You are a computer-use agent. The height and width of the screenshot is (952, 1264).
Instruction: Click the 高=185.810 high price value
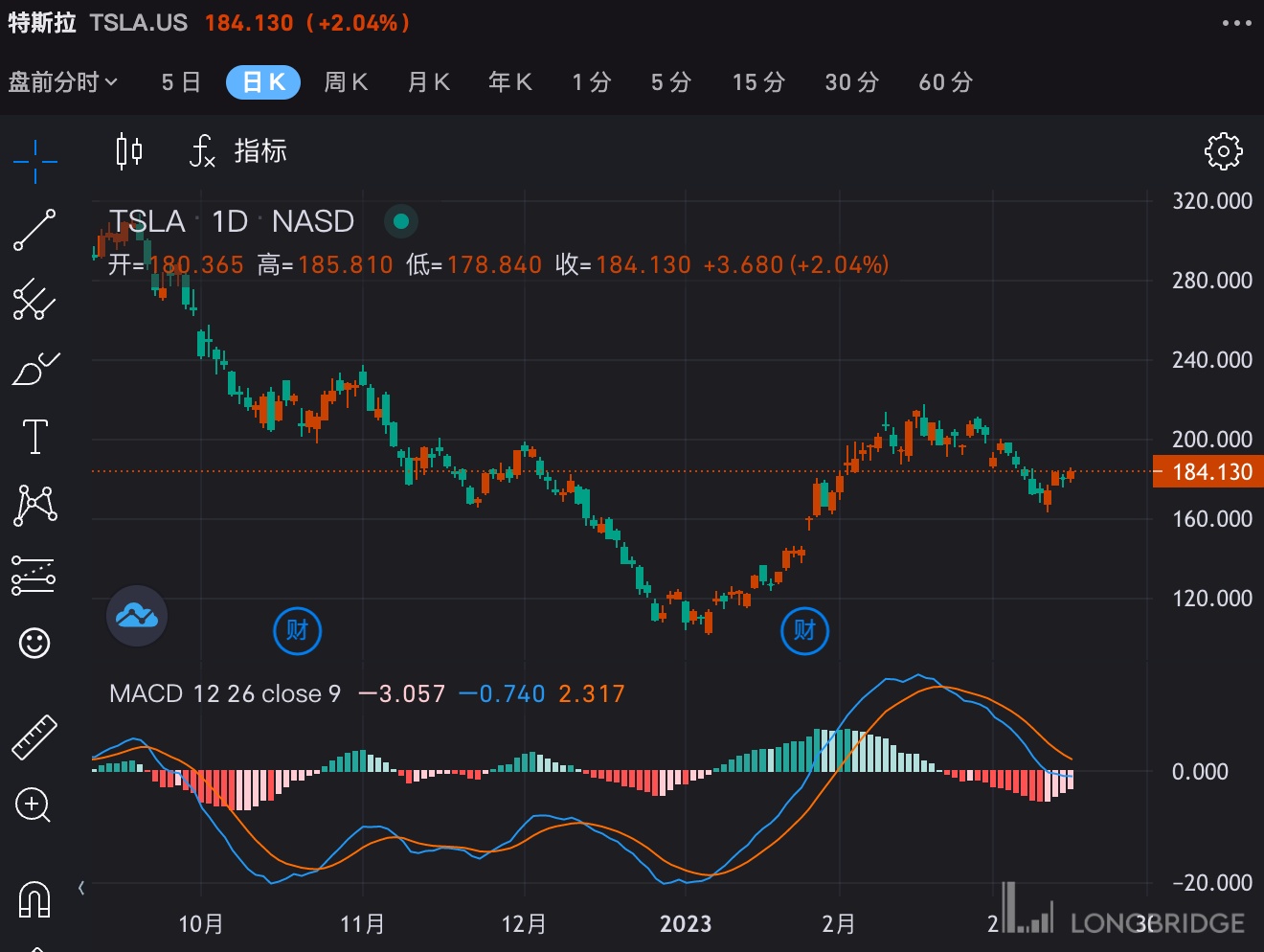click(326, 264)
